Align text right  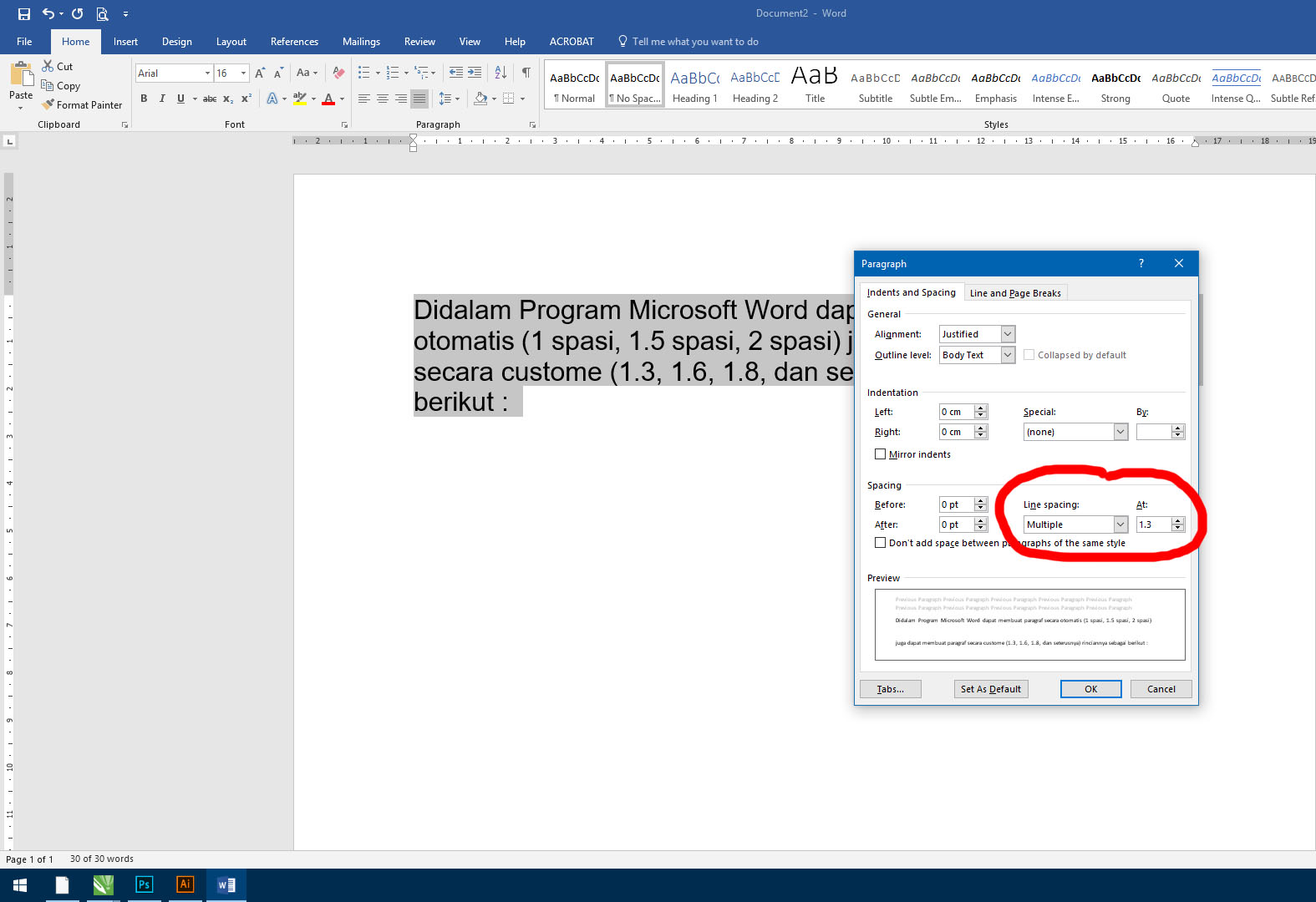401,99
